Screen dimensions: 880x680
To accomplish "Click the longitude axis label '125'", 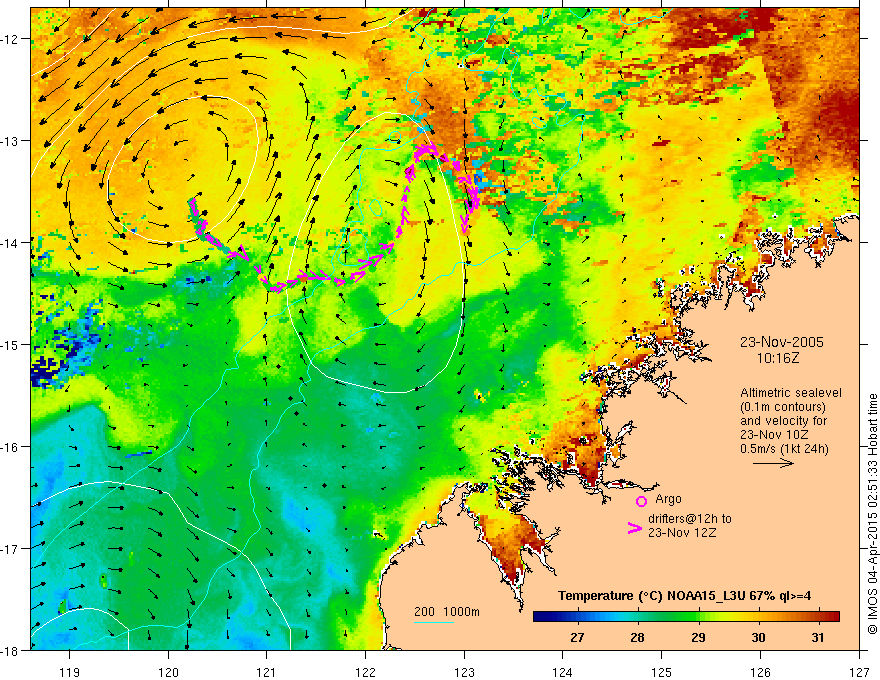I will tap(662, 672).
